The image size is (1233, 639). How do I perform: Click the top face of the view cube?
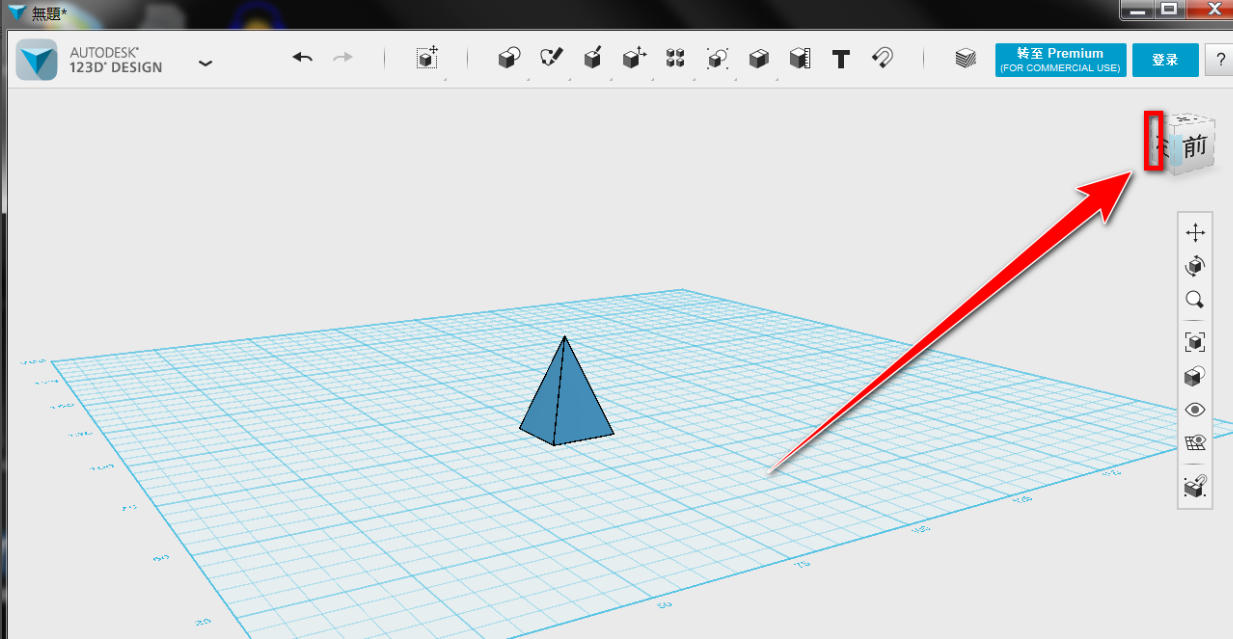click(x=1188, y=119)
